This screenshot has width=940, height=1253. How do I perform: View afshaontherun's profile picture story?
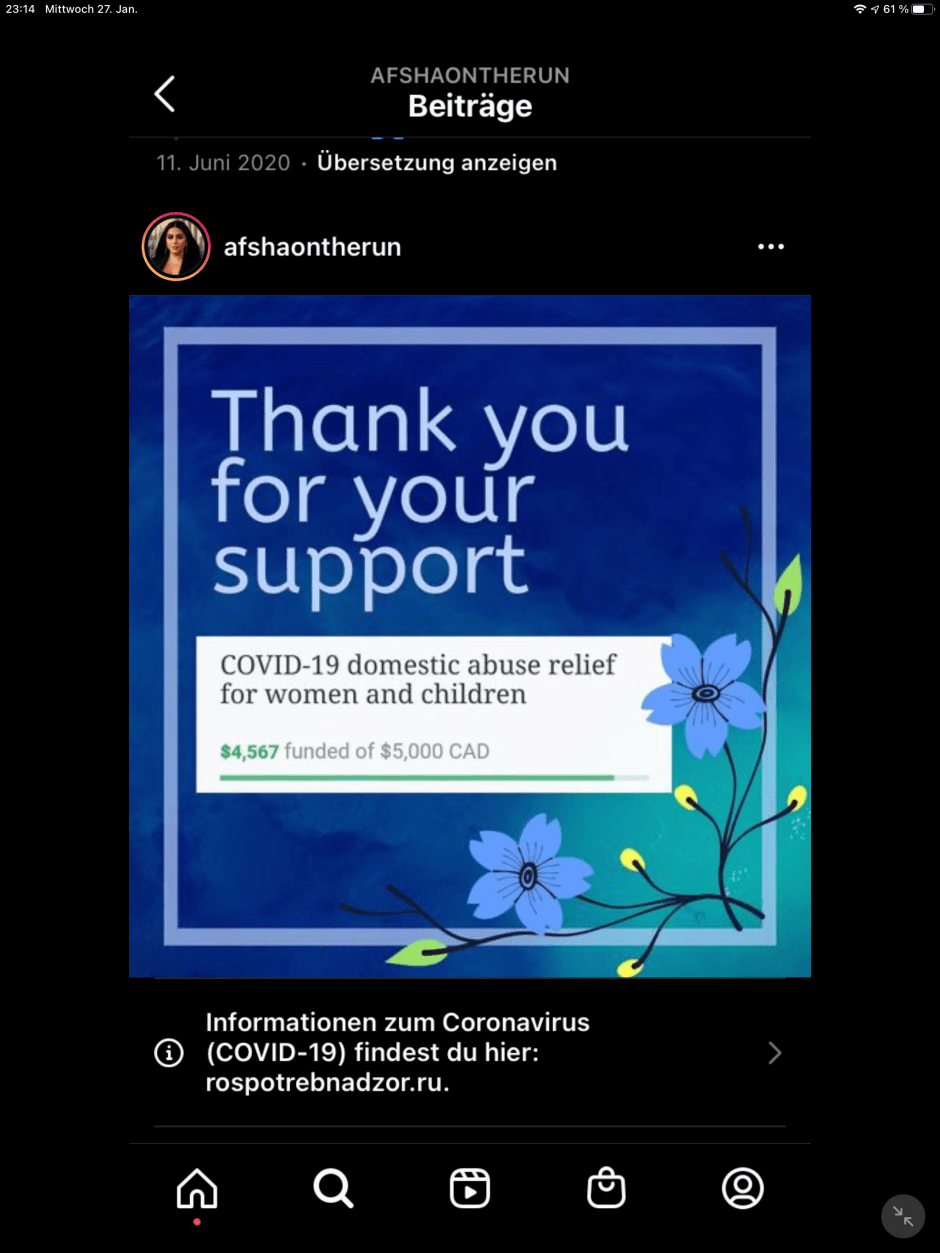[176, 247]
